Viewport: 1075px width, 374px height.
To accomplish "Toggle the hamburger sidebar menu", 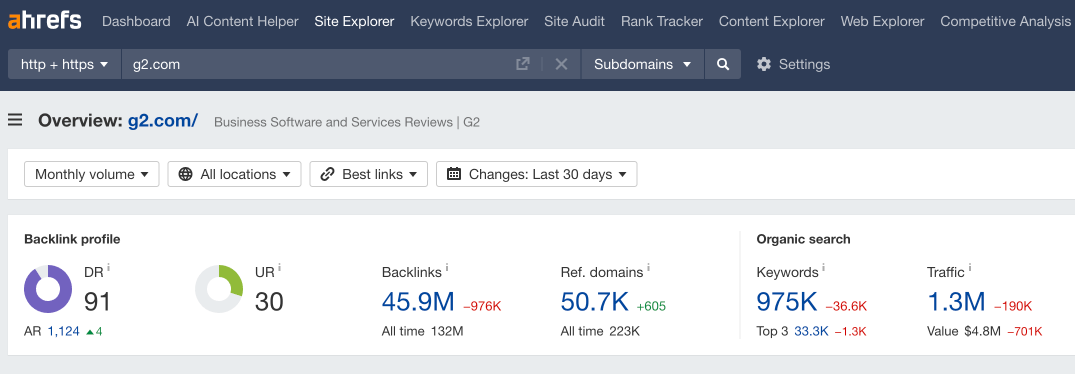I will tap(15, 121).
